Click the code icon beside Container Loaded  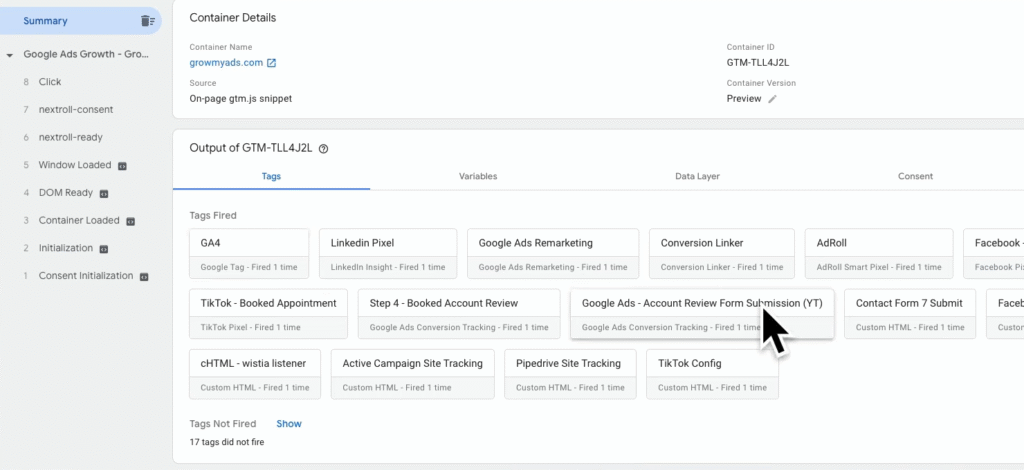130,221
